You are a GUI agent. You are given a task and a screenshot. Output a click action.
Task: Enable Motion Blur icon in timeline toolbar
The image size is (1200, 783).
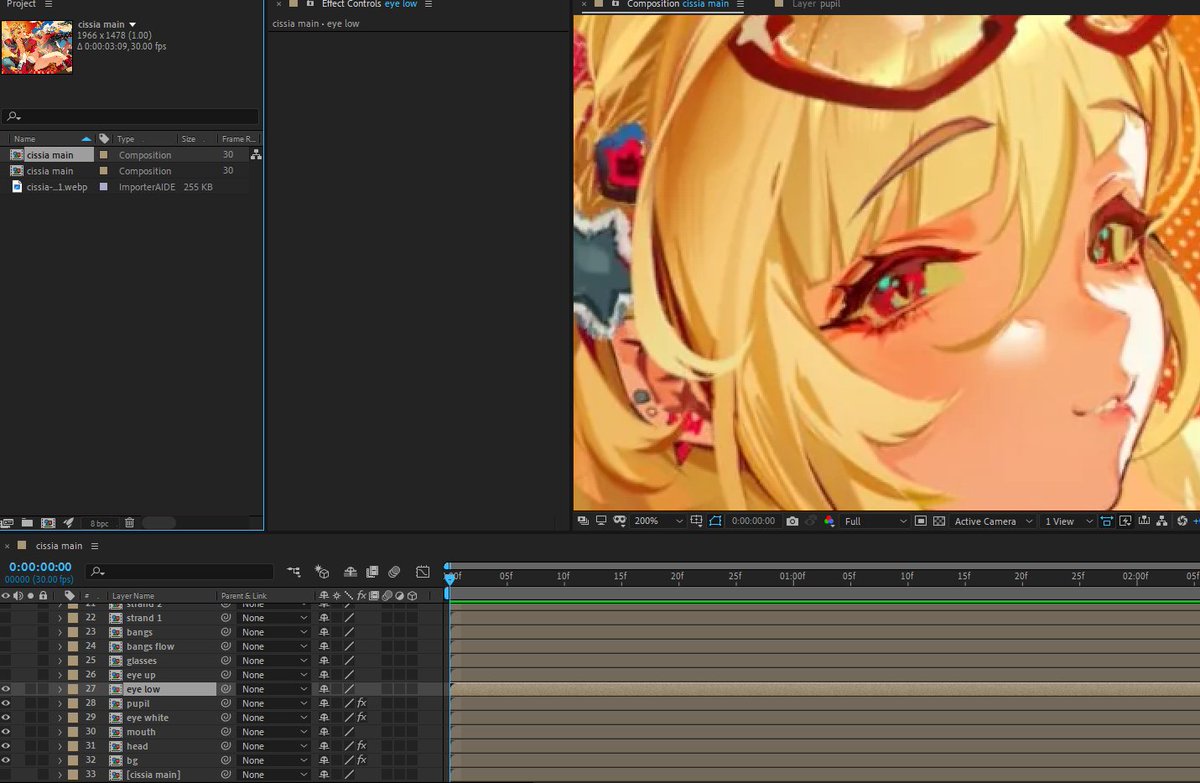coord(394,572)
